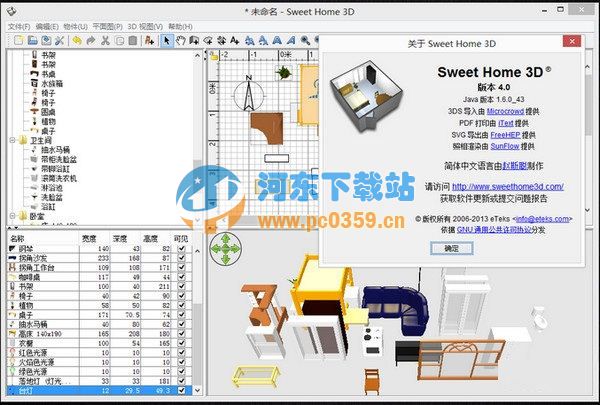Click the up arrow of 3D navigation pad

coord(225,239)
